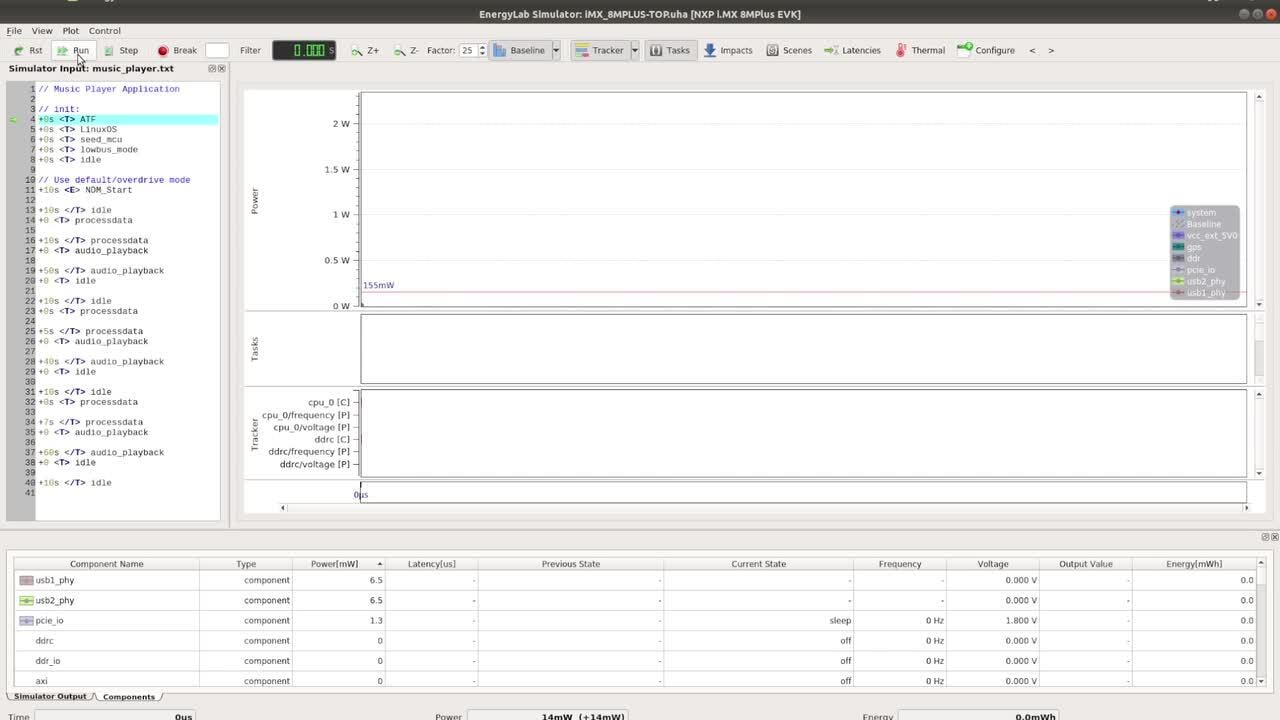The height and width of the screenshot is (720, 1280).
Task: Click the Filter input field
Action: [217, 50]
